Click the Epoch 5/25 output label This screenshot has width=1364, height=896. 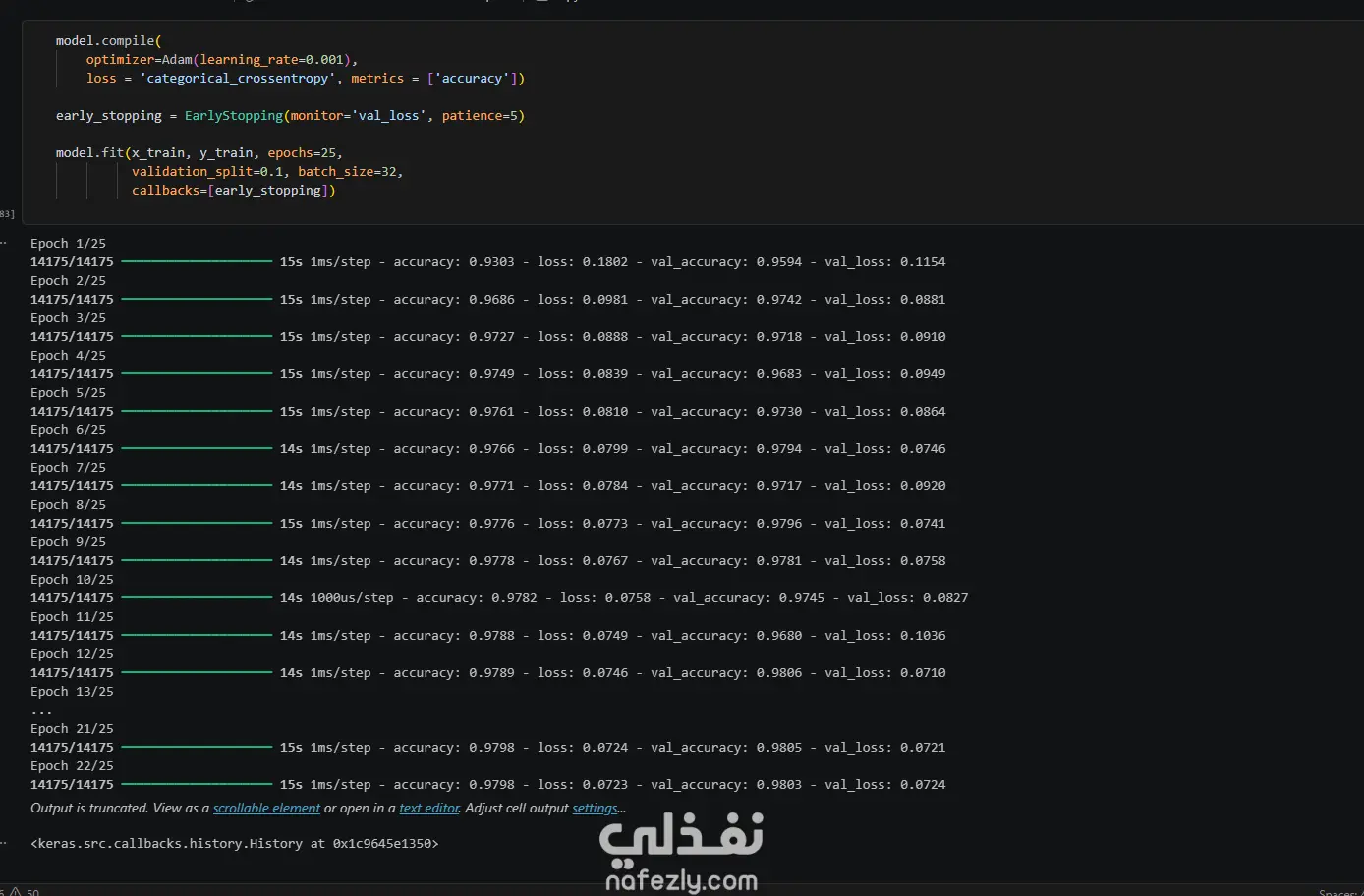68,392
